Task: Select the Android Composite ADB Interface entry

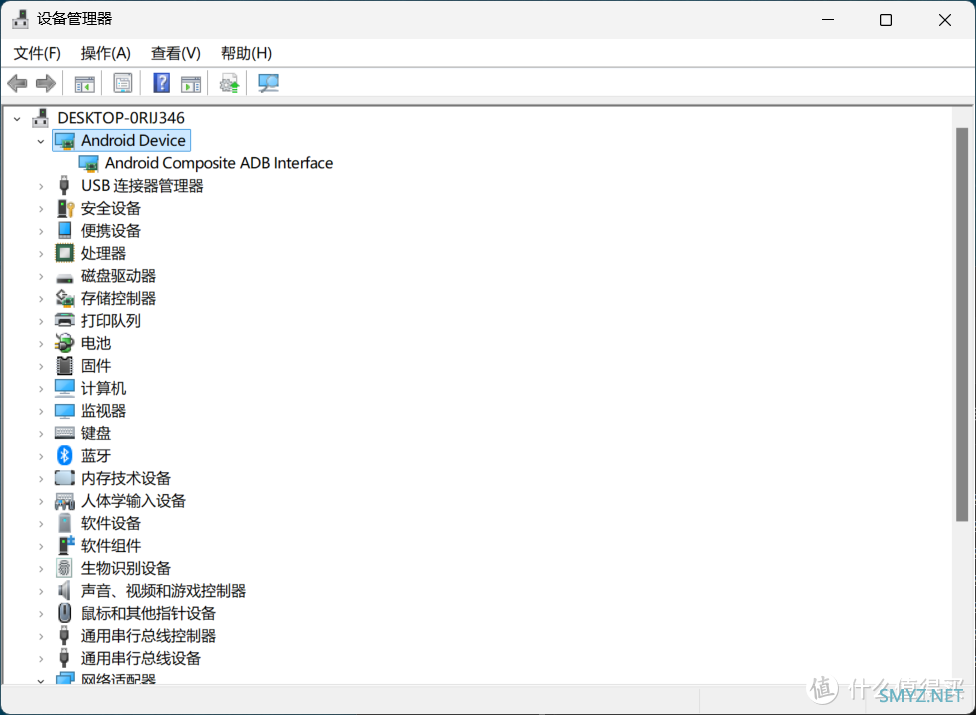Action: coord(218,163)
